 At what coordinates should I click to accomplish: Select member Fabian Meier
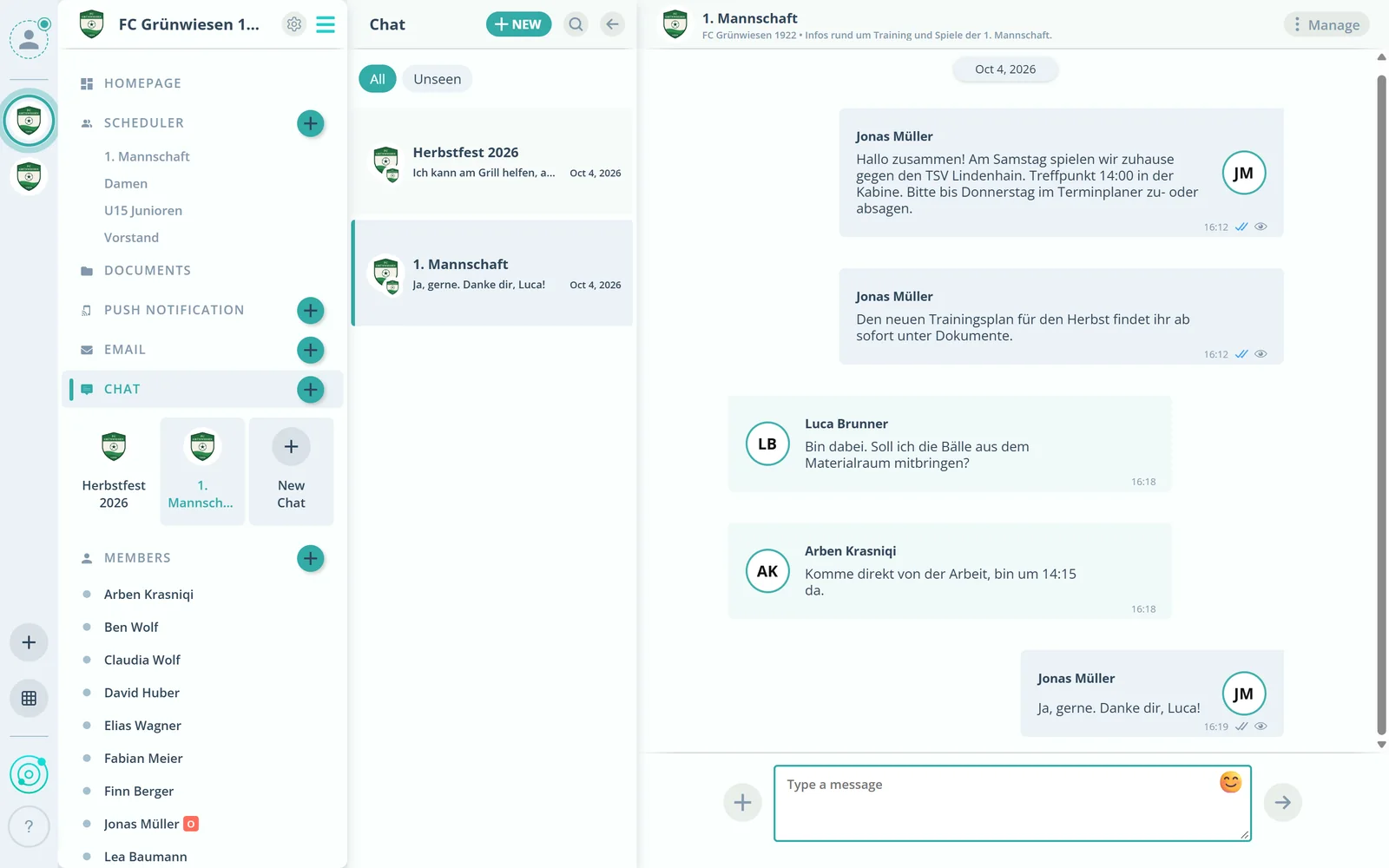tap(143, 759)
